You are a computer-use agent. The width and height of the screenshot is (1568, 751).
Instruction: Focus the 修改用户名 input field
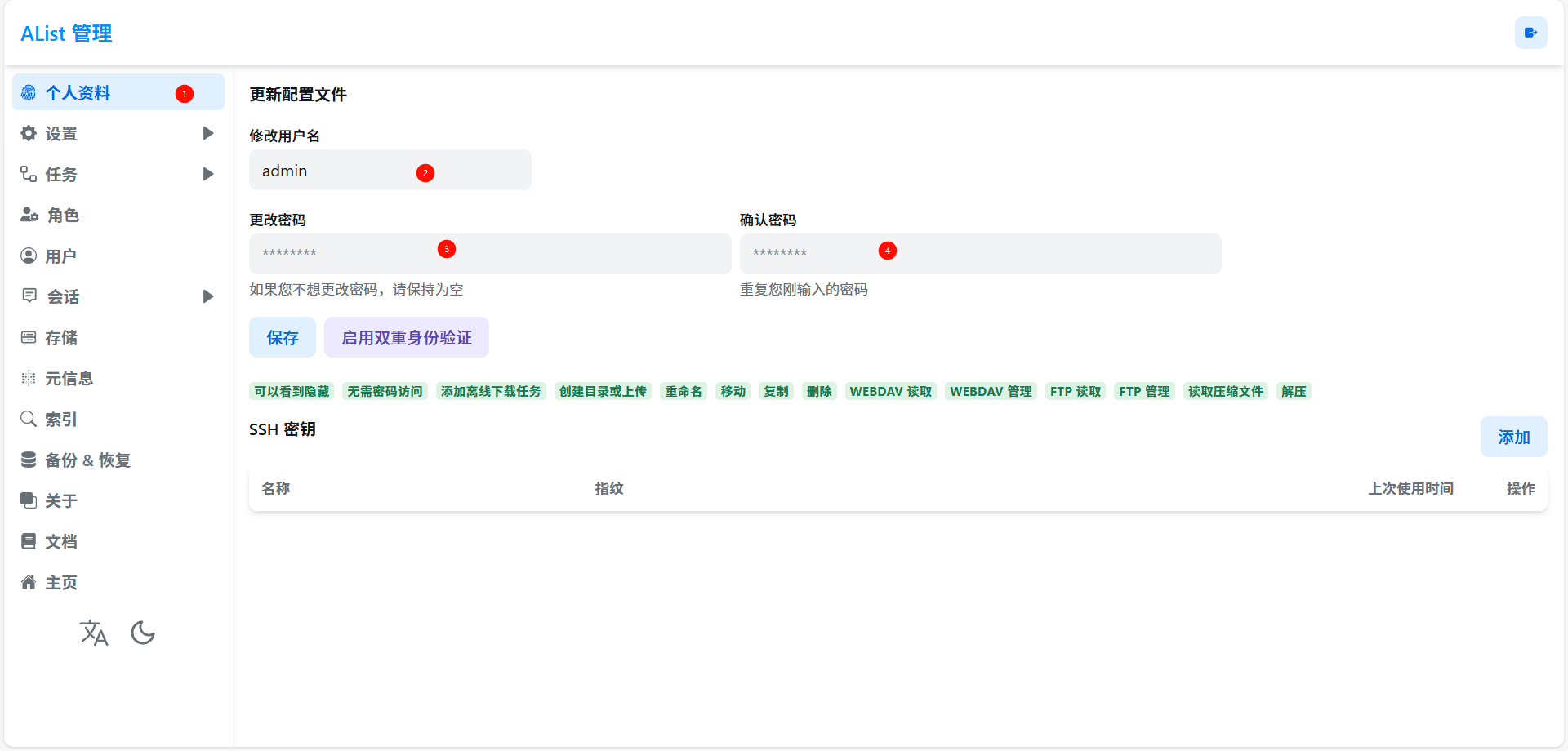[x=343, y=171]
